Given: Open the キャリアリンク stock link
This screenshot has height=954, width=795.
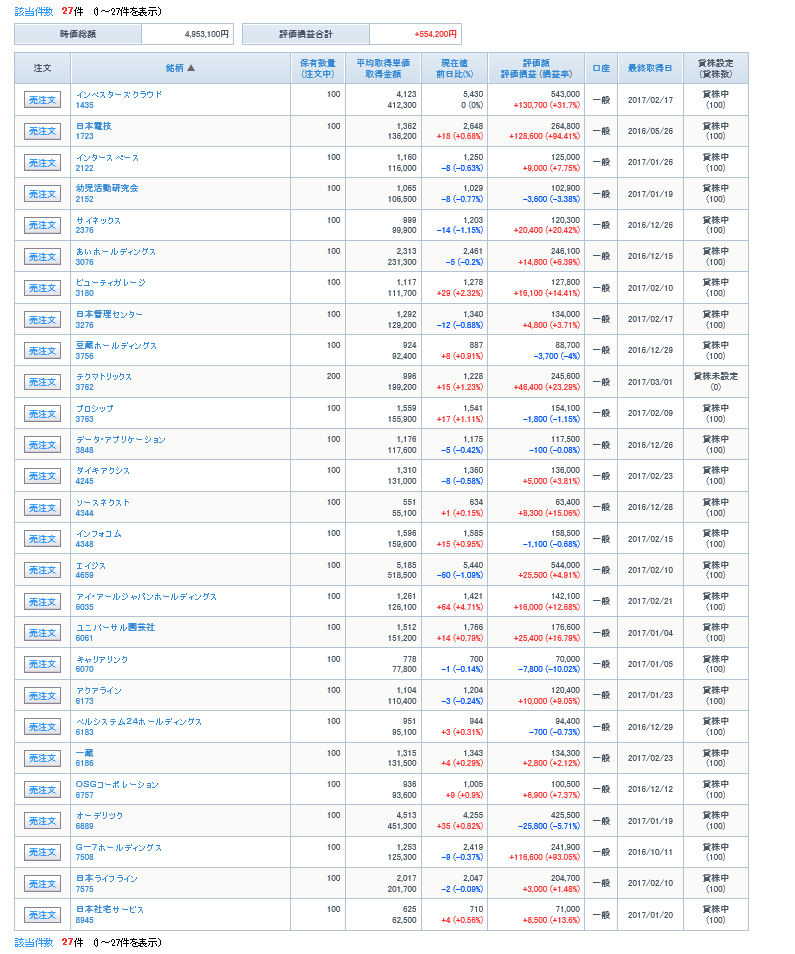Looking at the screenshot, I should click(x=102, y=659).
